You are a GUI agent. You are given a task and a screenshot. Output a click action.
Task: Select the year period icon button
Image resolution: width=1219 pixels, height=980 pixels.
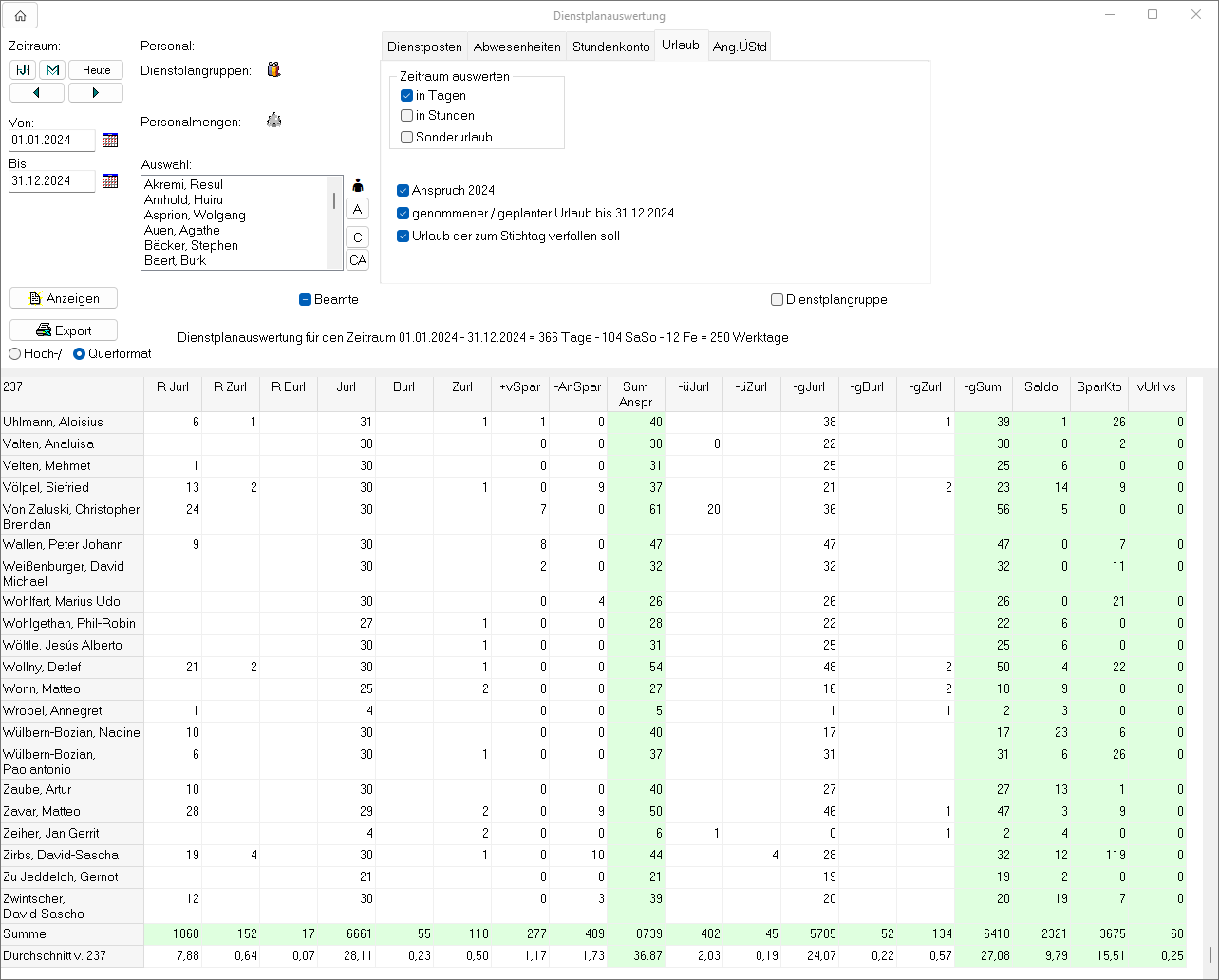pyautogui.click(x=23, y=70)
